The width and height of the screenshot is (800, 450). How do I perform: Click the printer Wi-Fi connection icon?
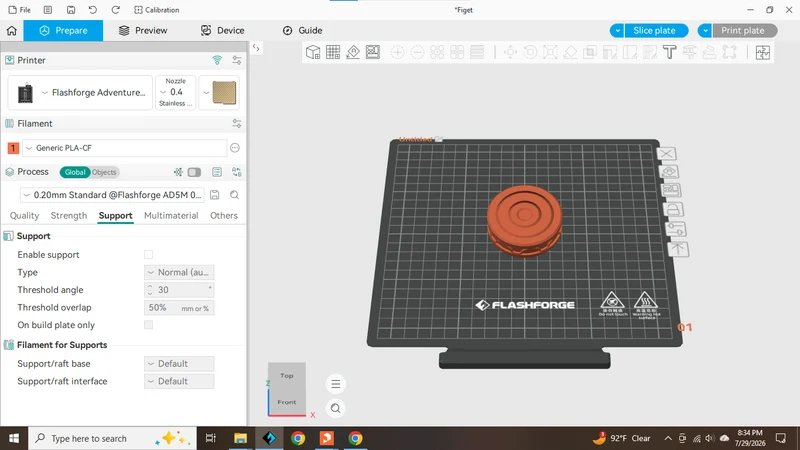click(x=217, y=60)
